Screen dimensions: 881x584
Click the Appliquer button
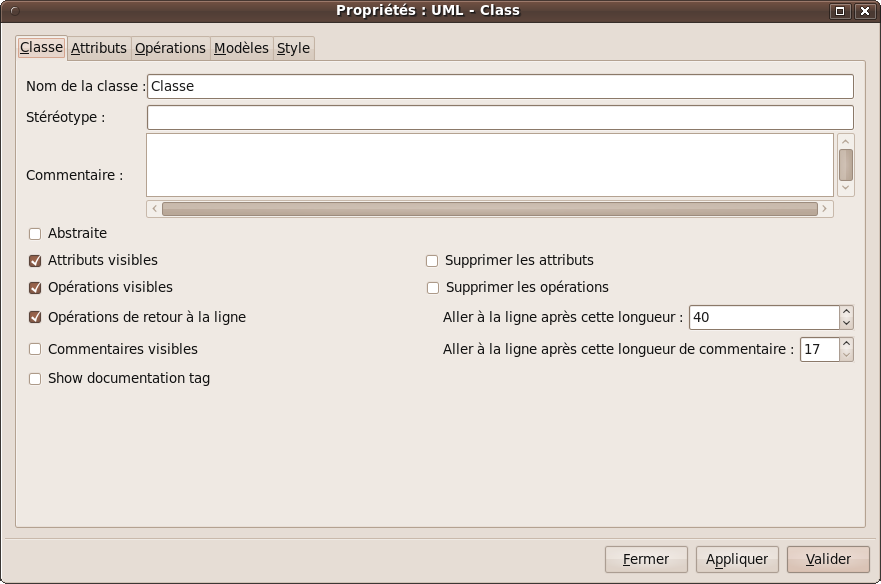click(x=737, y=559)
